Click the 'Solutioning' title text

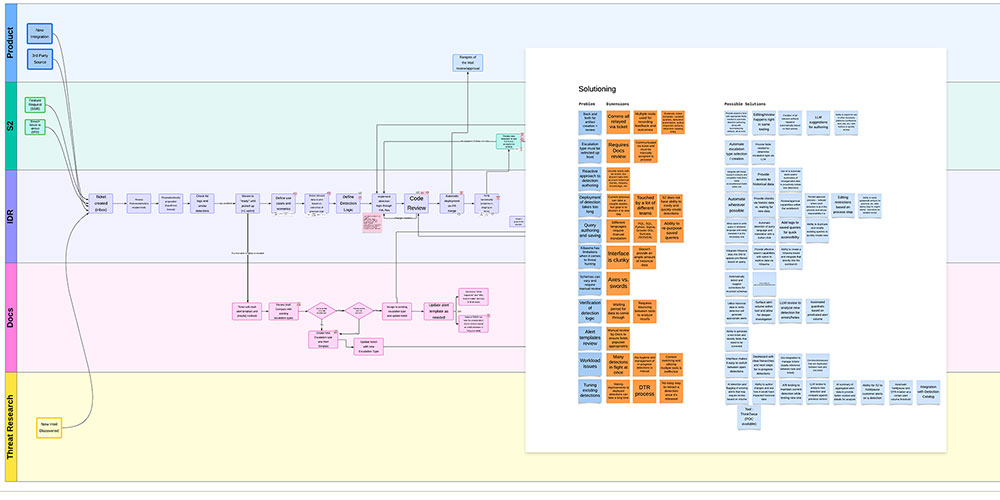pos(597,89)
